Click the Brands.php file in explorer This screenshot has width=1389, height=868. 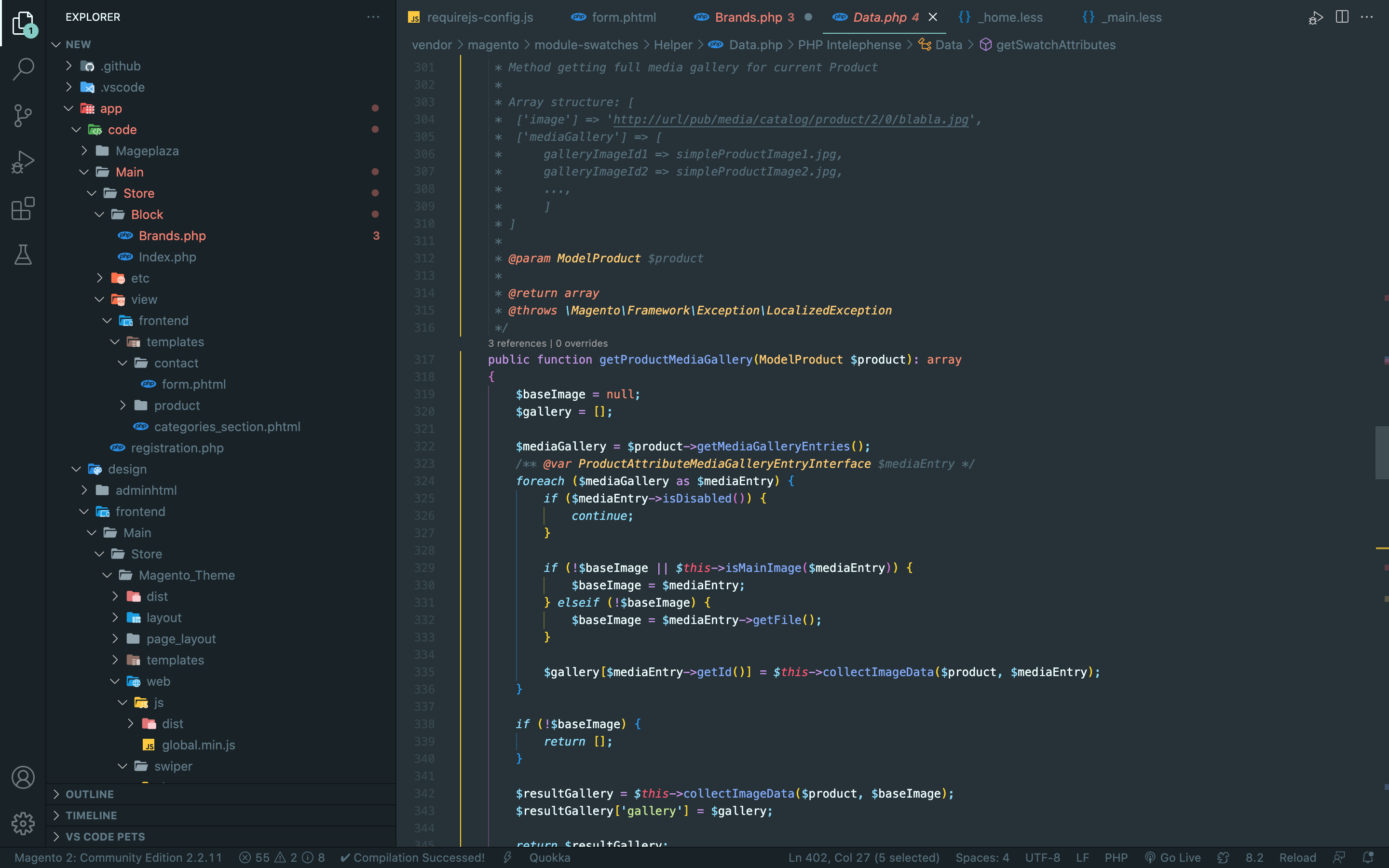[172, 235]
